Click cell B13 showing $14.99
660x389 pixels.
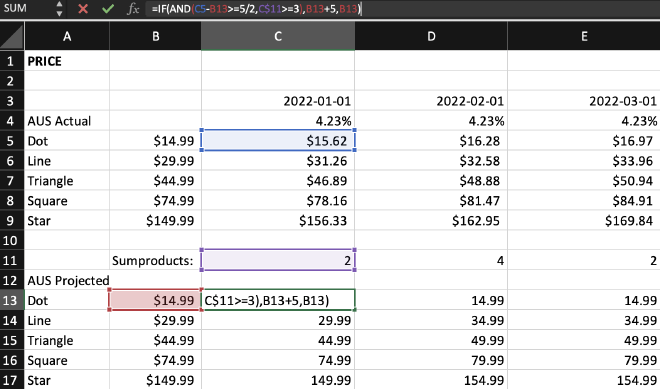click(x=155, y=301)
